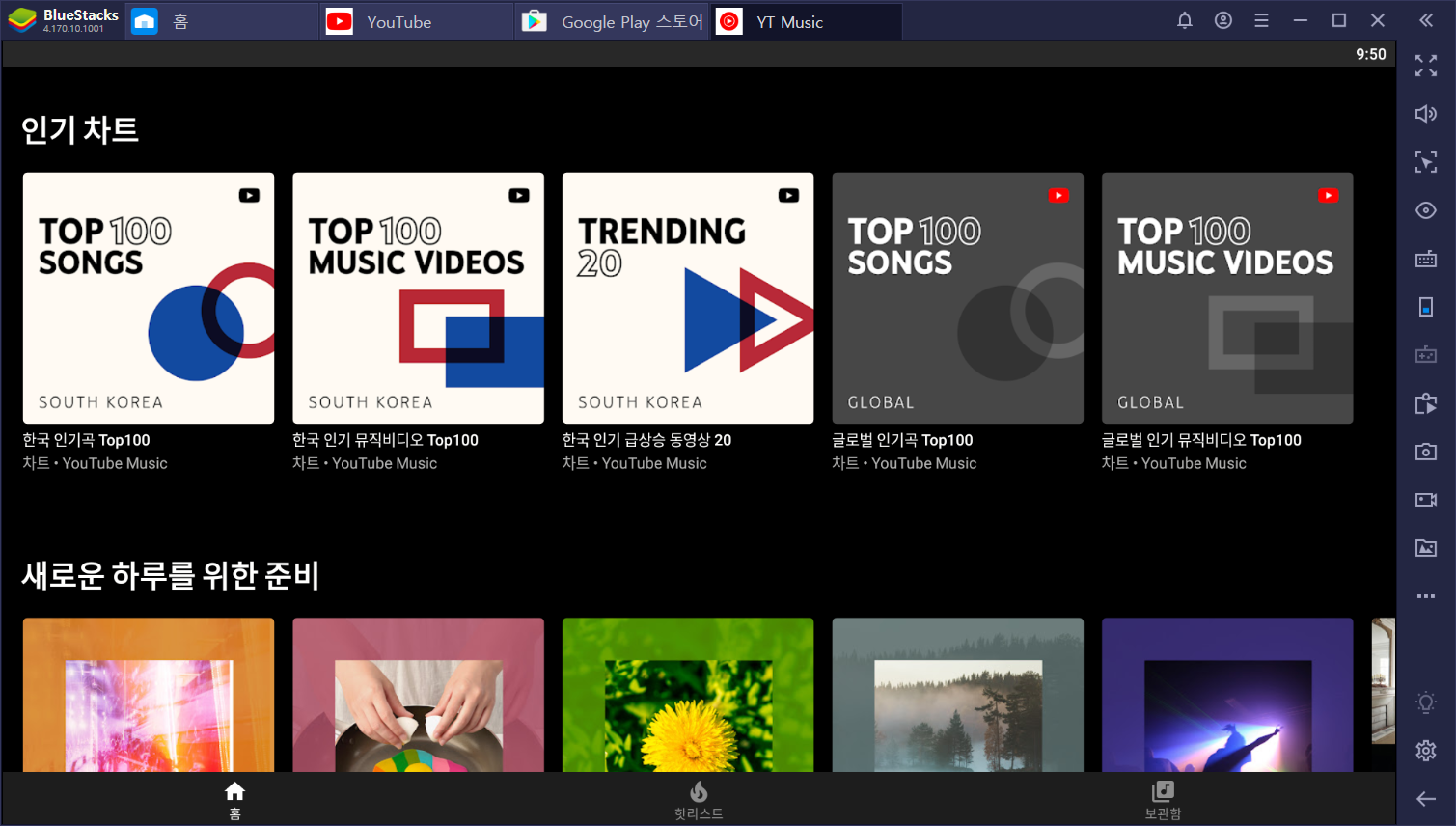Open the pink hands cooking playlist thumbnail
Image resolution: width=1456 pixels, height=826 pixels.
pos(418,695)
